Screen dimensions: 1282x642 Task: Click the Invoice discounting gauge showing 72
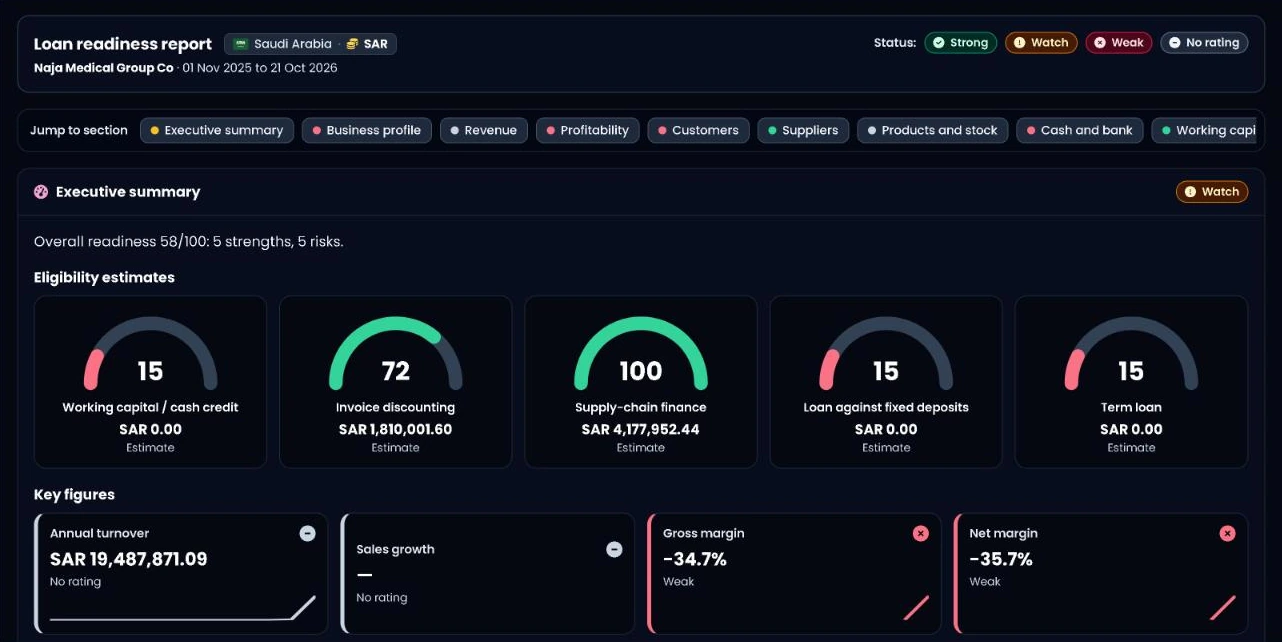pos(396,354)
